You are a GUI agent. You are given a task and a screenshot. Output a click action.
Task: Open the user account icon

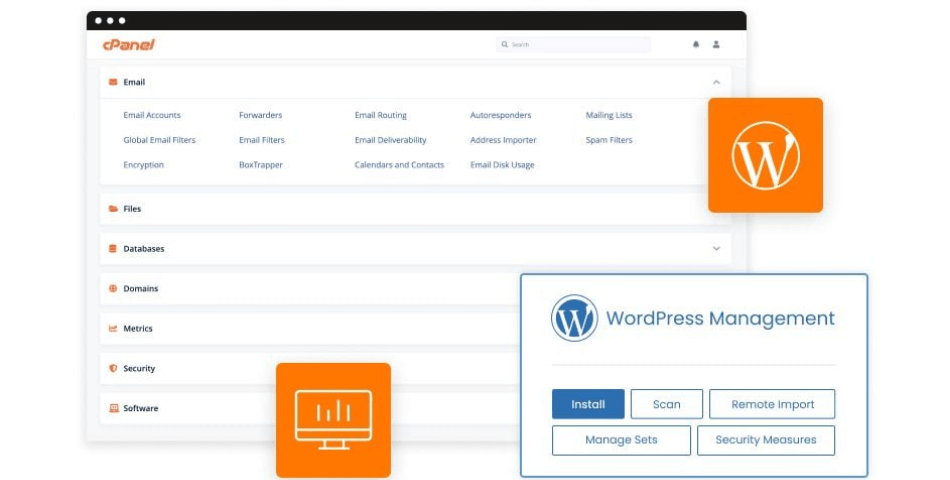click(716, 45)
